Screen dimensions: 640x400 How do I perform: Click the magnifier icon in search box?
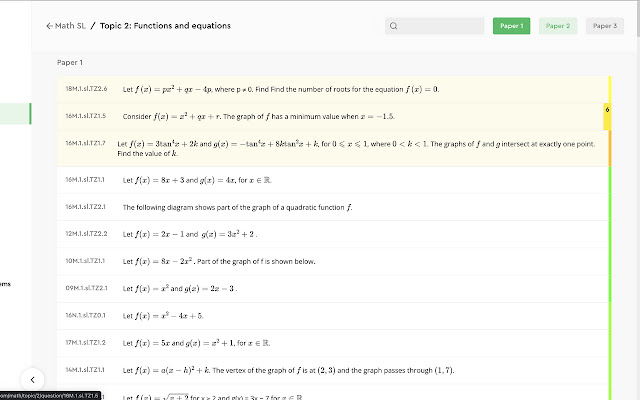(394, 27)
